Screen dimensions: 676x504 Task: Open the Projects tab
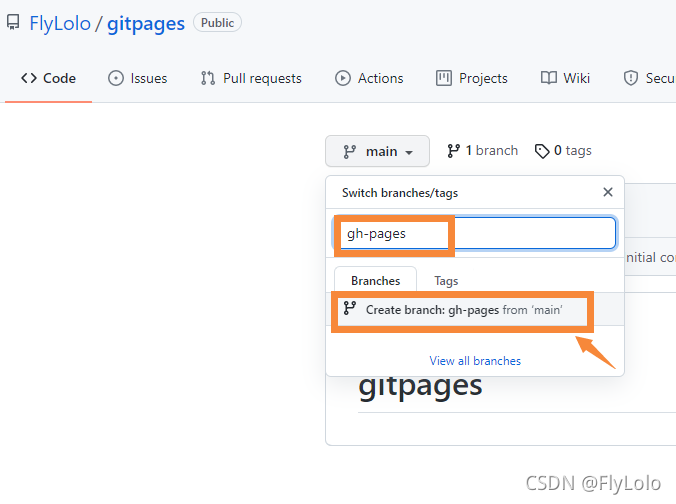(x=472, y=78)
